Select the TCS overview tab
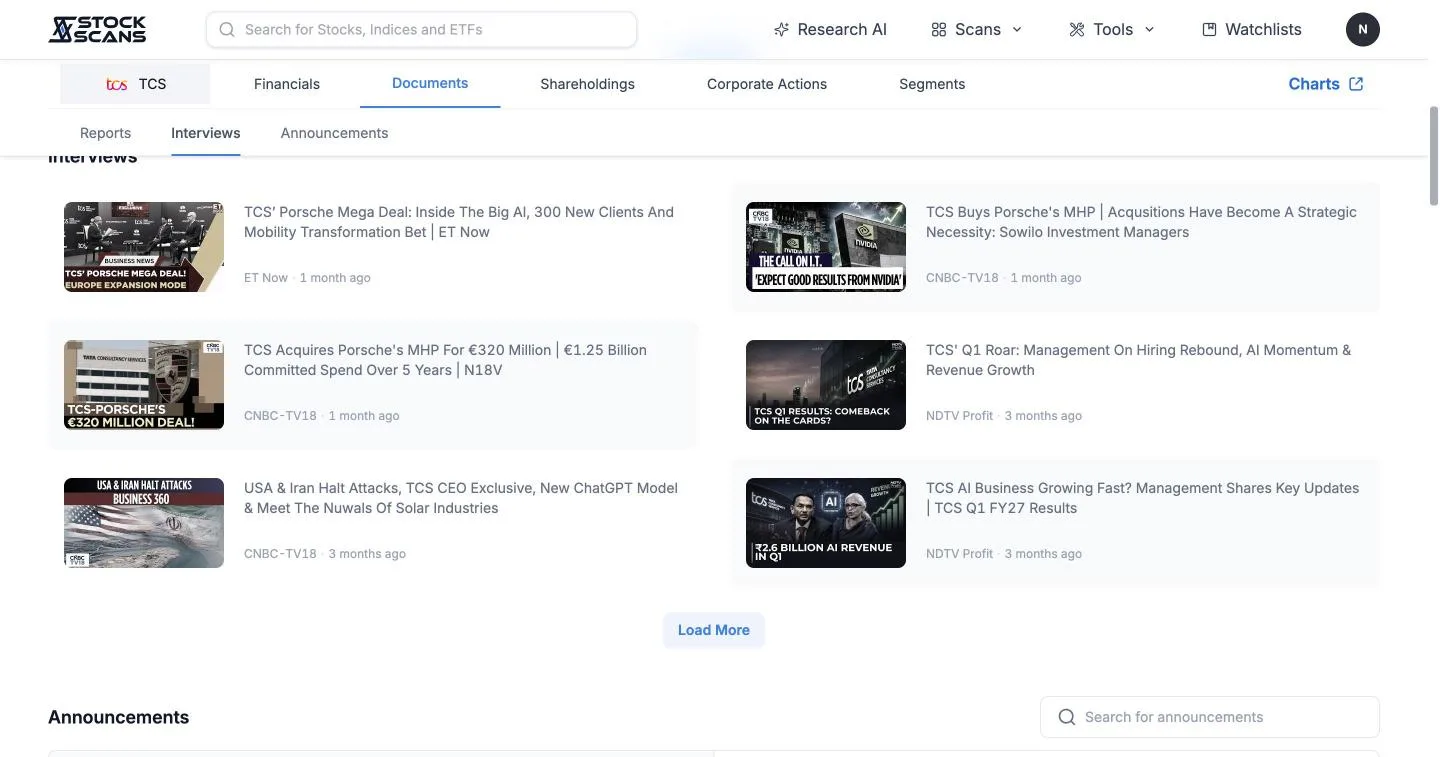This screenshot has width=1440, height=757. 135,84
